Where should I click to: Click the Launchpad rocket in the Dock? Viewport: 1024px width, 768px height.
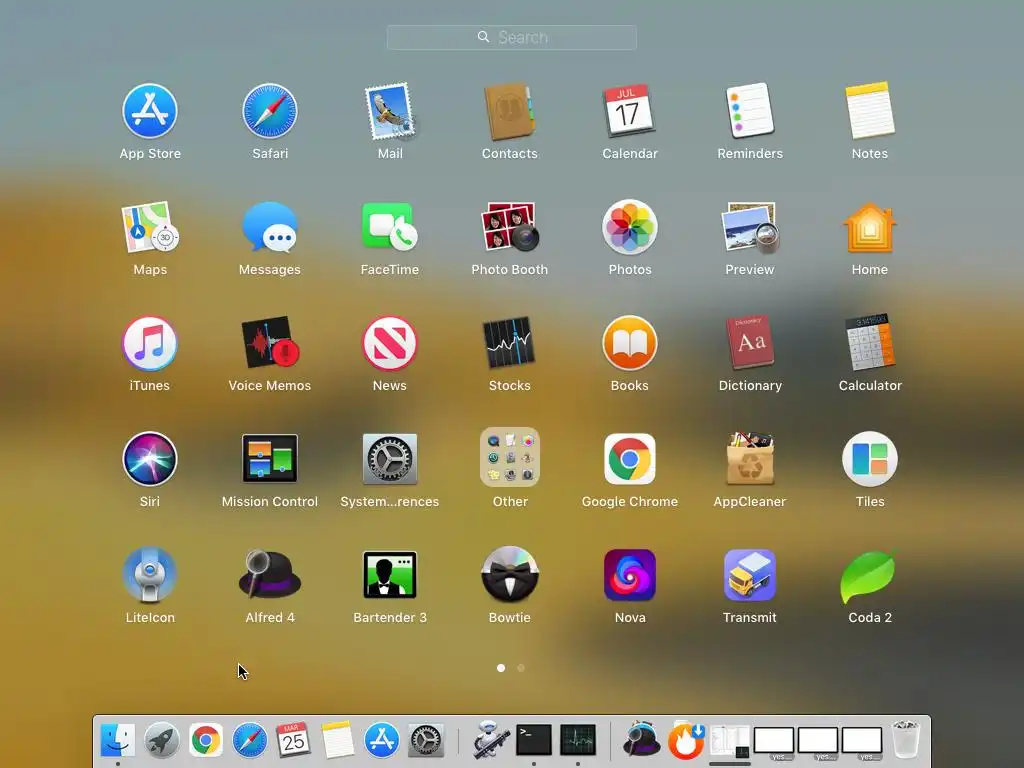click(161, 740)
